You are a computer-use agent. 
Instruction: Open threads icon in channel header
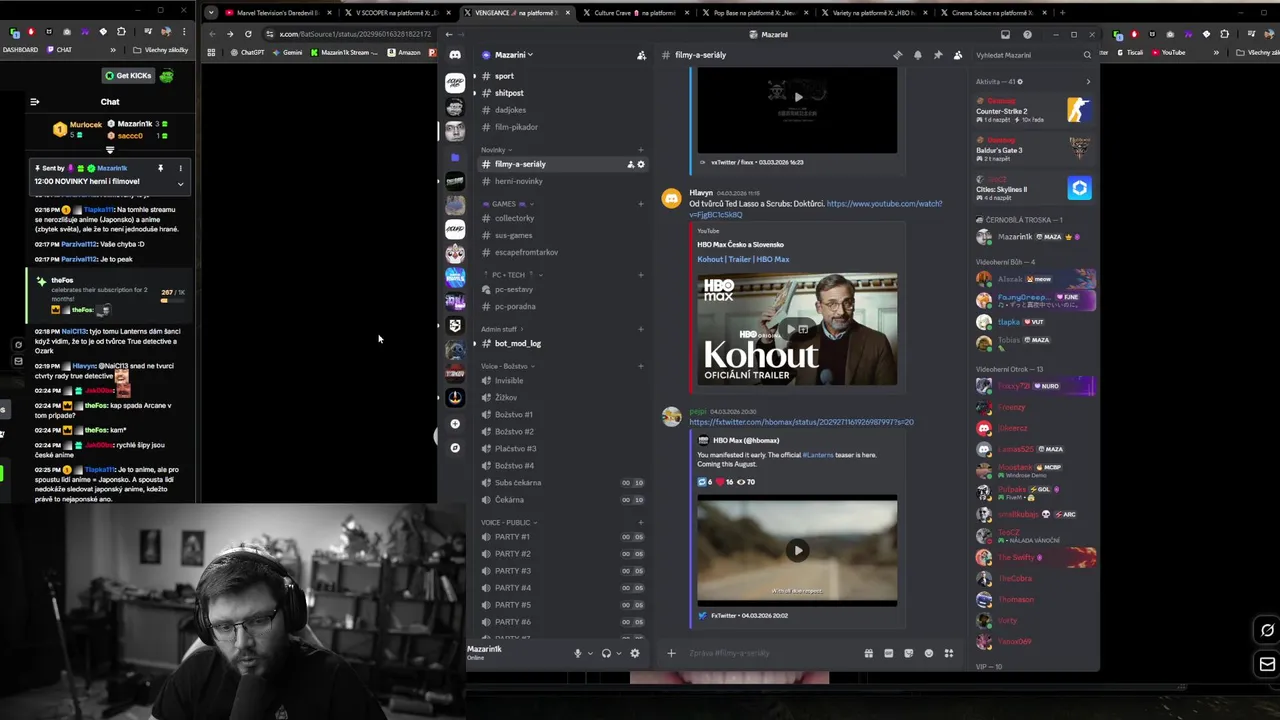click(x=897, y=55)
